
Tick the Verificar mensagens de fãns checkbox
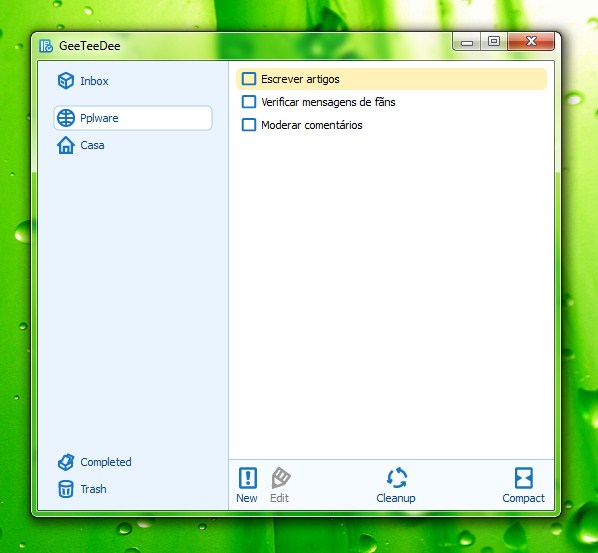pos(249,102)
